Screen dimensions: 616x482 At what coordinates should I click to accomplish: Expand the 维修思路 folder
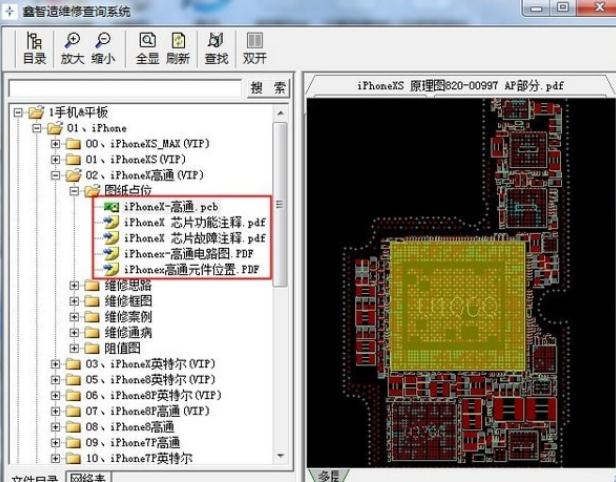point(75,286)
